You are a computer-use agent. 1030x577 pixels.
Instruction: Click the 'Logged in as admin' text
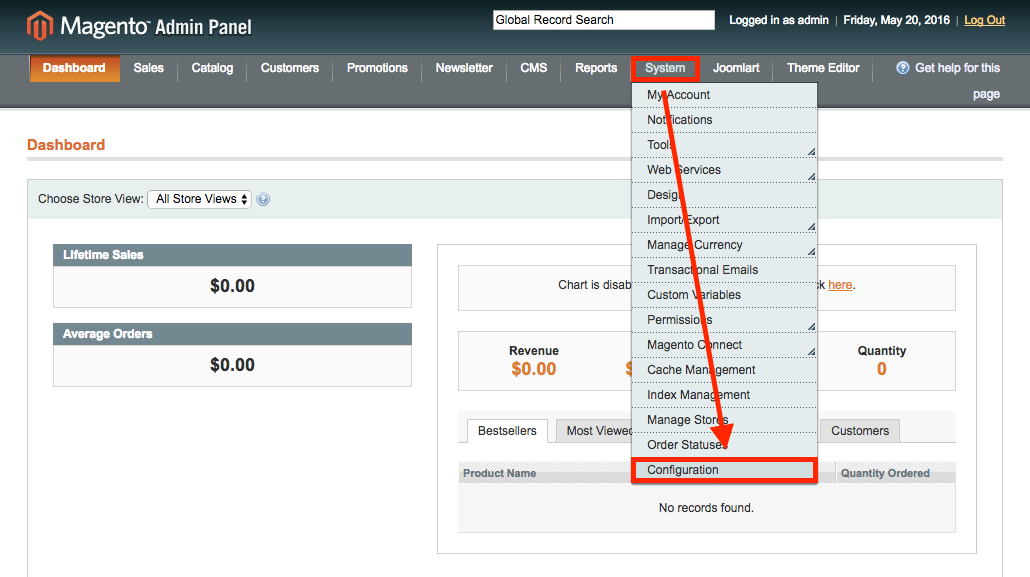click(x=779, y=20)
